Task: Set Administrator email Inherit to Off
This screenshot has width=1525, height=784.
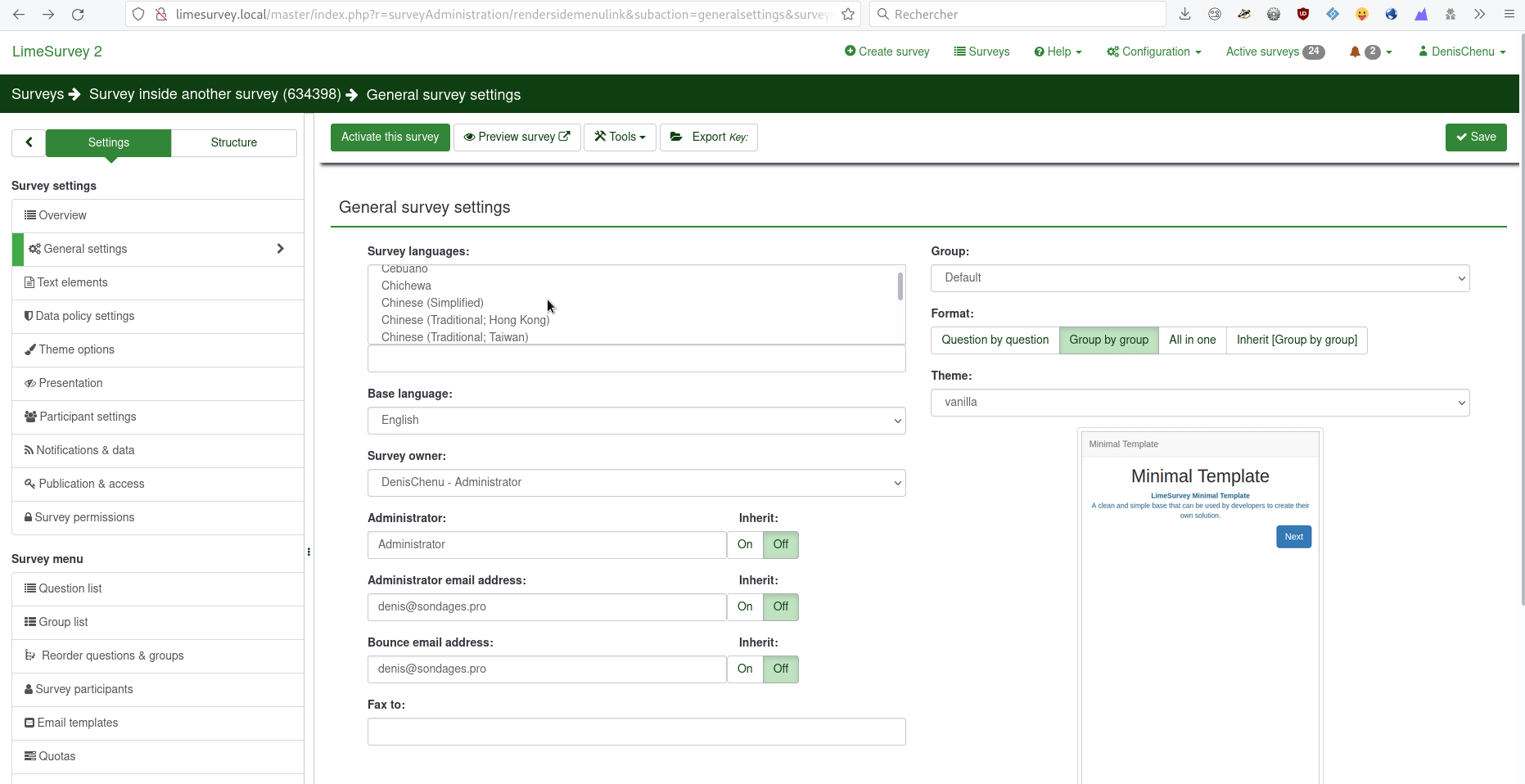Action: tap(780, 607)
